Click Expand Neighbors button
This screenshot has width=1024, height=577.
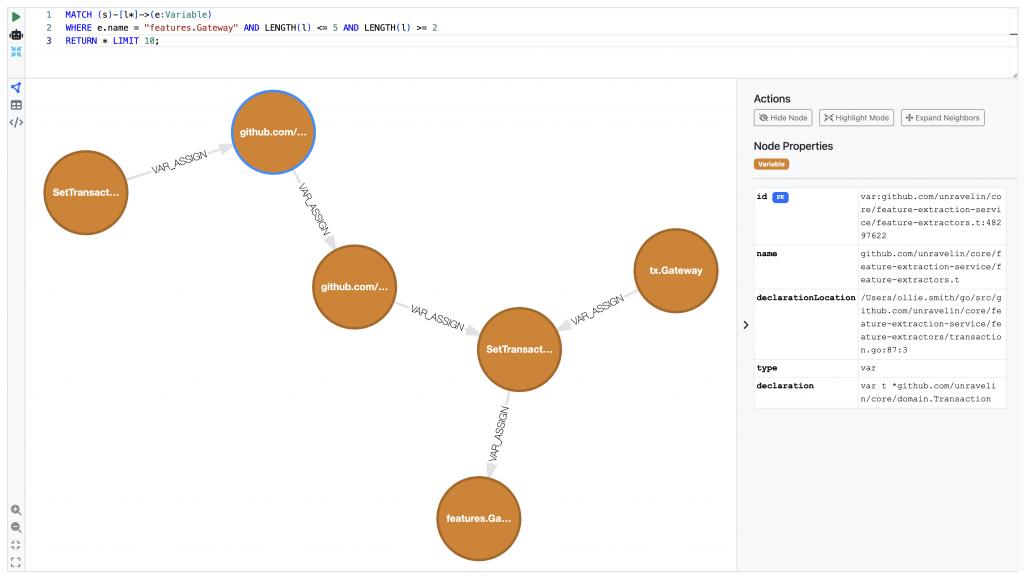click(942, 118)
